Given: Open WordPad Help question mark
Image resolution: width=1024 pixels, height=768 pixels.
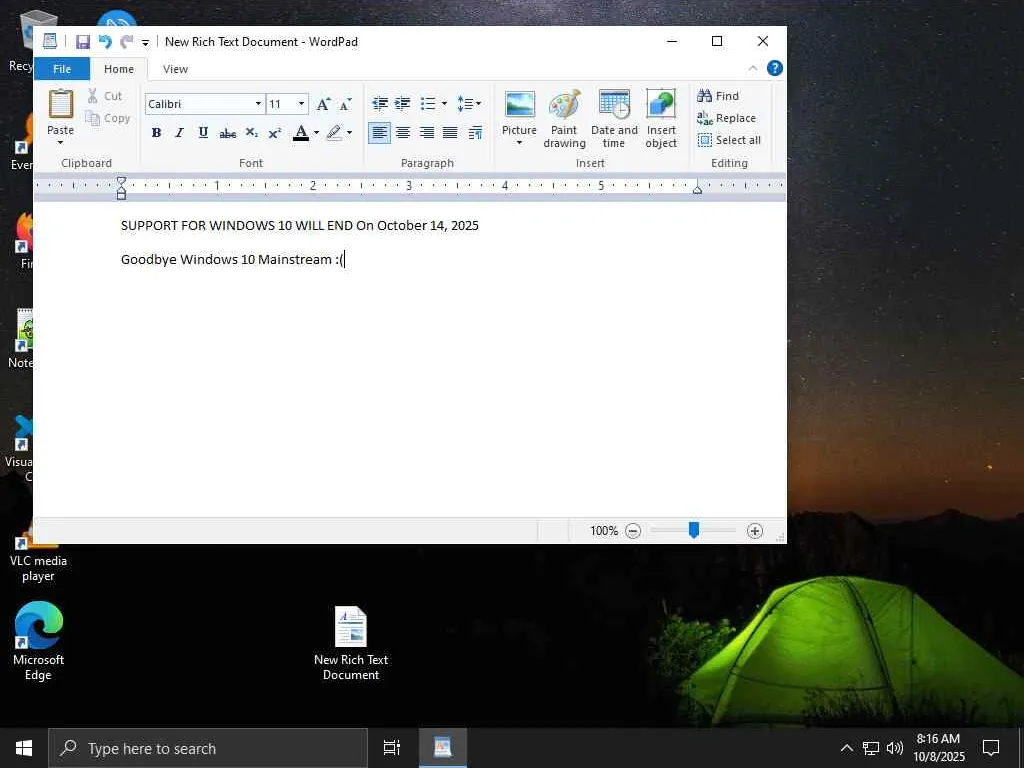Looking at the screenshot, I should [775, 68].
